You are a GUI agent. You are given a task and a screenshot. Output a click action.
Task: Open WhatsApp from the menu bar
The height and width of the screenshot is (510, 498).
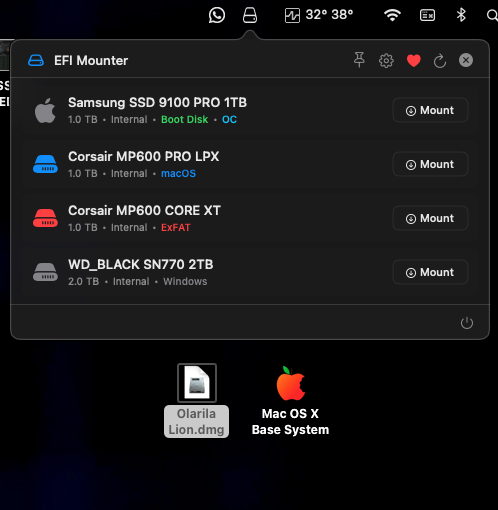217,15
